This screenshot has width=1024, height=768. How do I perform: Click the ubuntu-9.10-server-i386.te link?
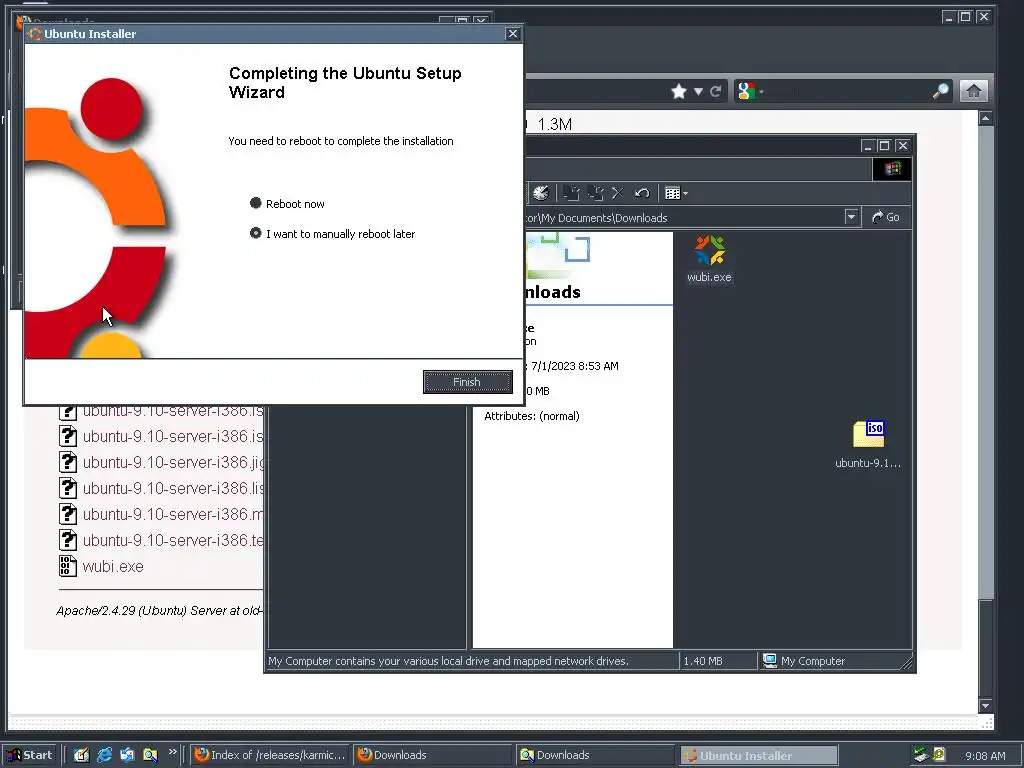pyautogui.click(x=173, y=540)
